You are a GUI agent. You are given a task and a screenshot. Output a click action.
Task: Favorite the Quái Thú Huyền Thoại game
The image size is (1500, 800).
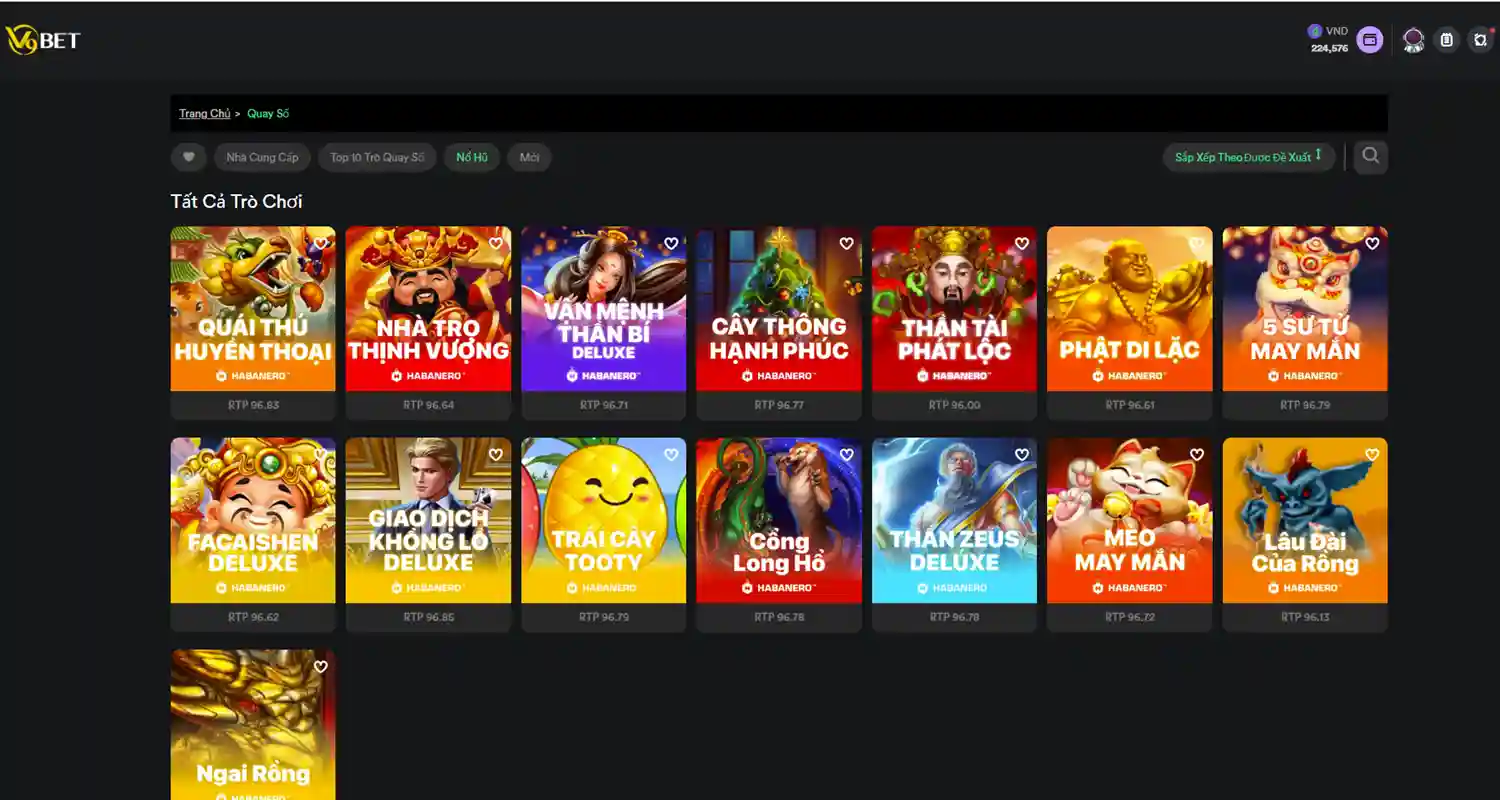tap(320, 243)
